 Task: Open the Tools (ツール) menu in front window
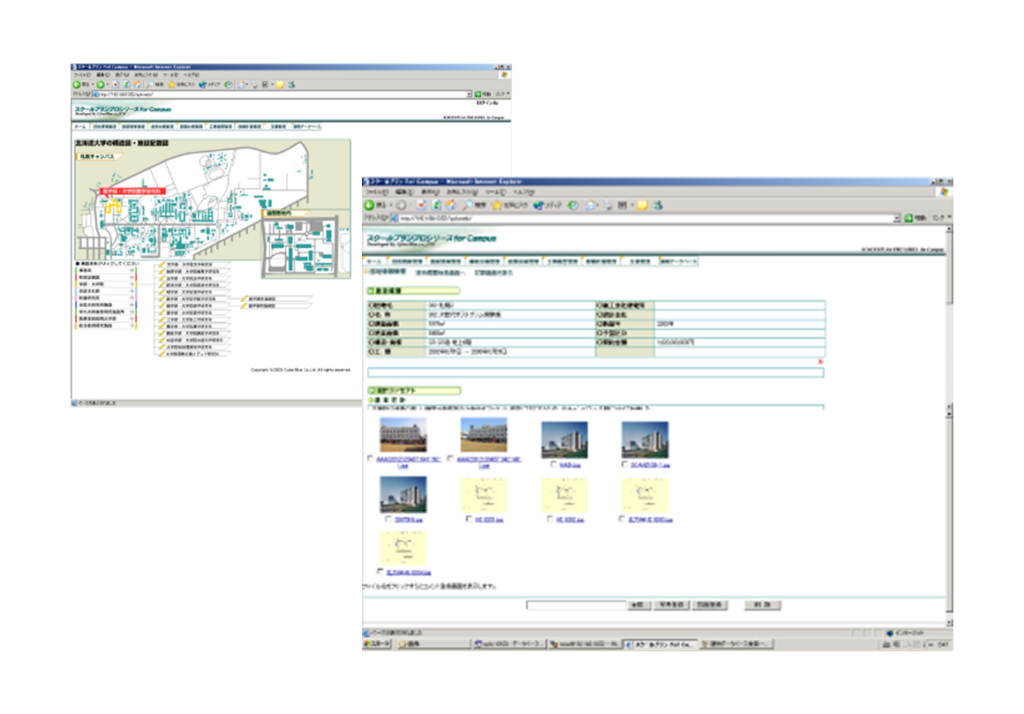495,192
